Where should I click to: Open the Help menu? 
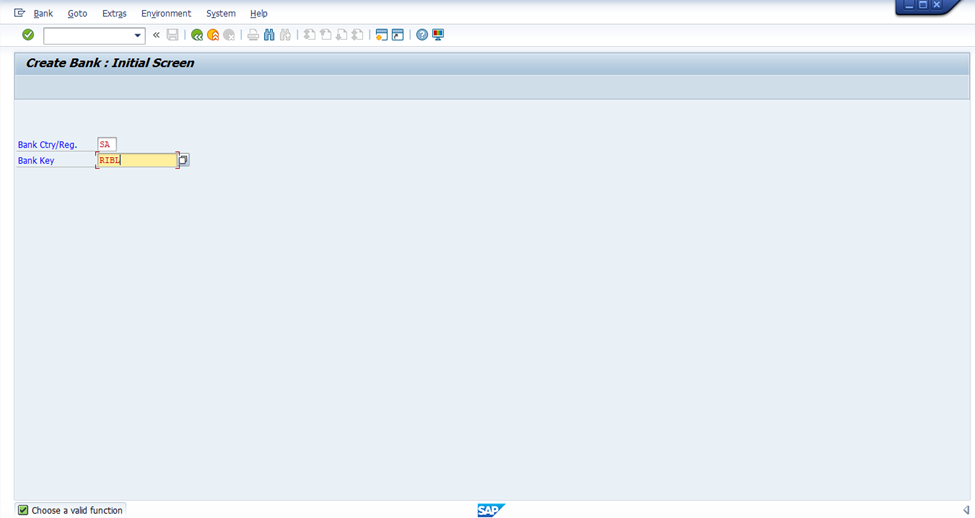point(259,13)
